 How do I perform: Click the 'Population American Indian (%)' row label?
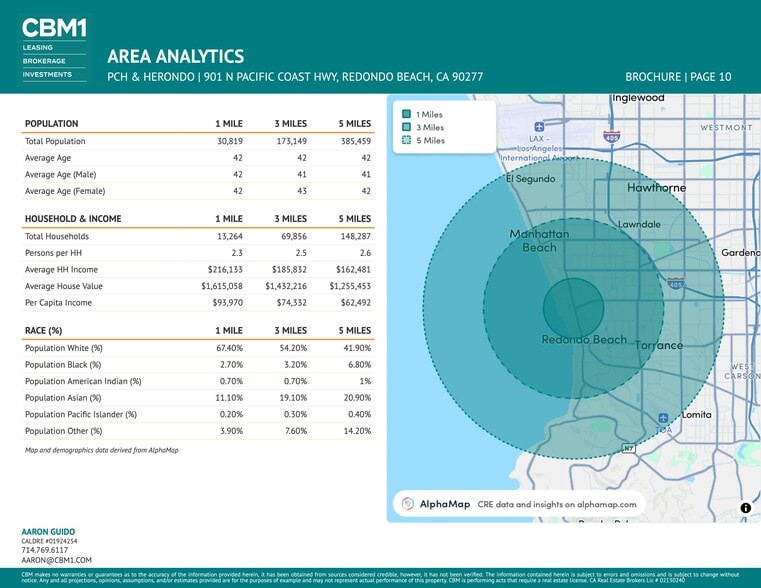(83, 381)
